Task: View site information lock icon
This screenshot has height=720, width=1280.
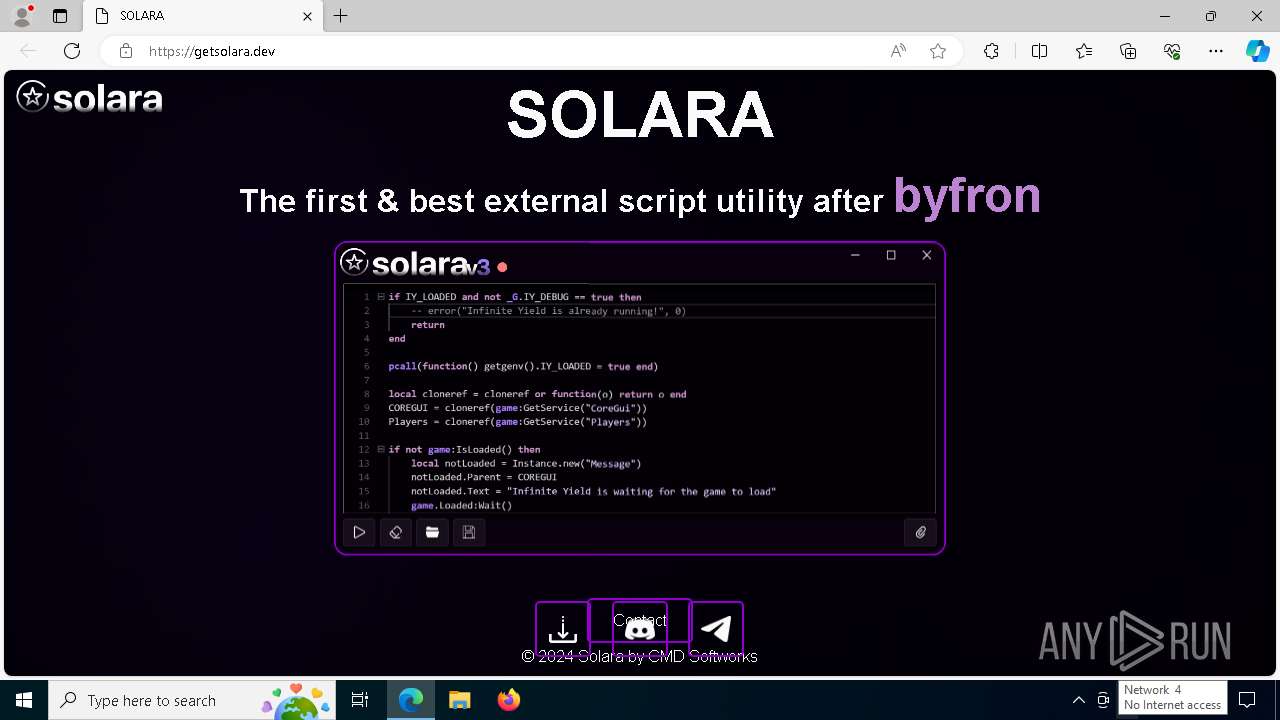Action: pos(126,51)
